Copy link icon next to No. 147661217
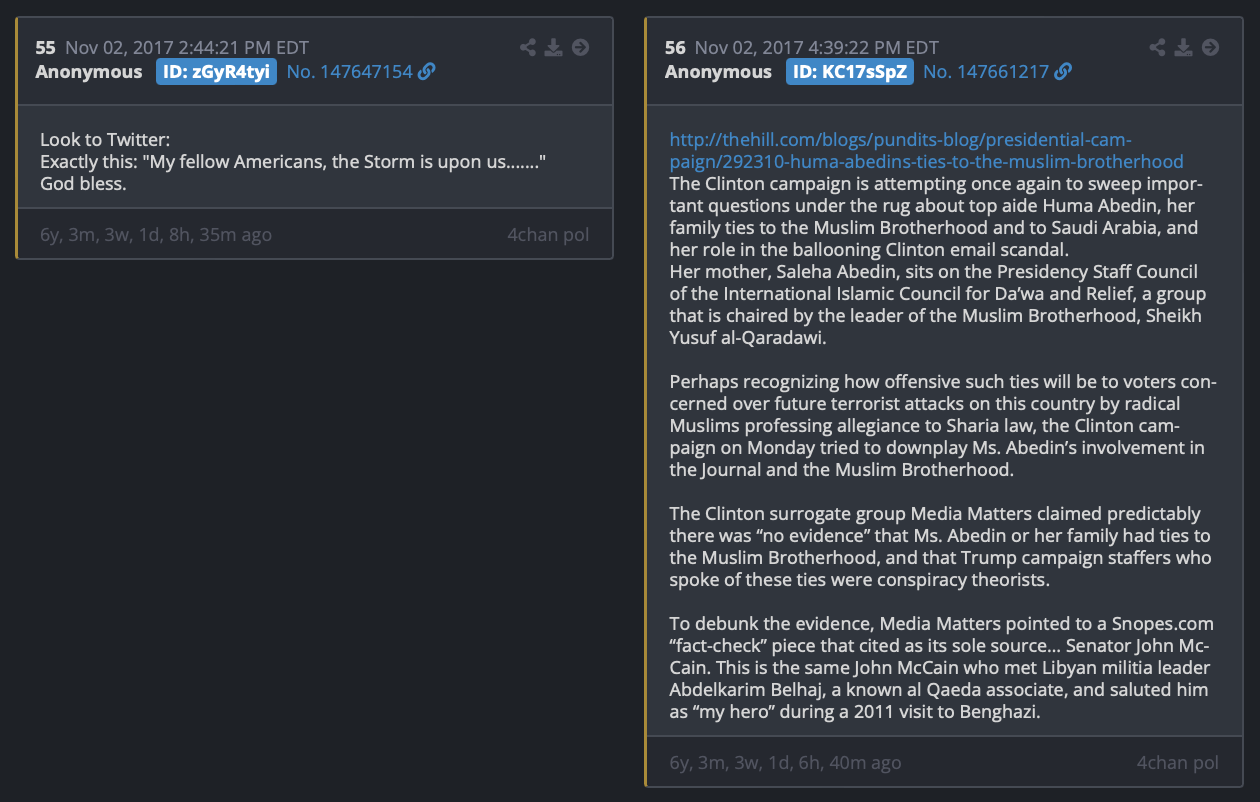The width and height of the screenshot is (1260, 802). pos(1063,71)
